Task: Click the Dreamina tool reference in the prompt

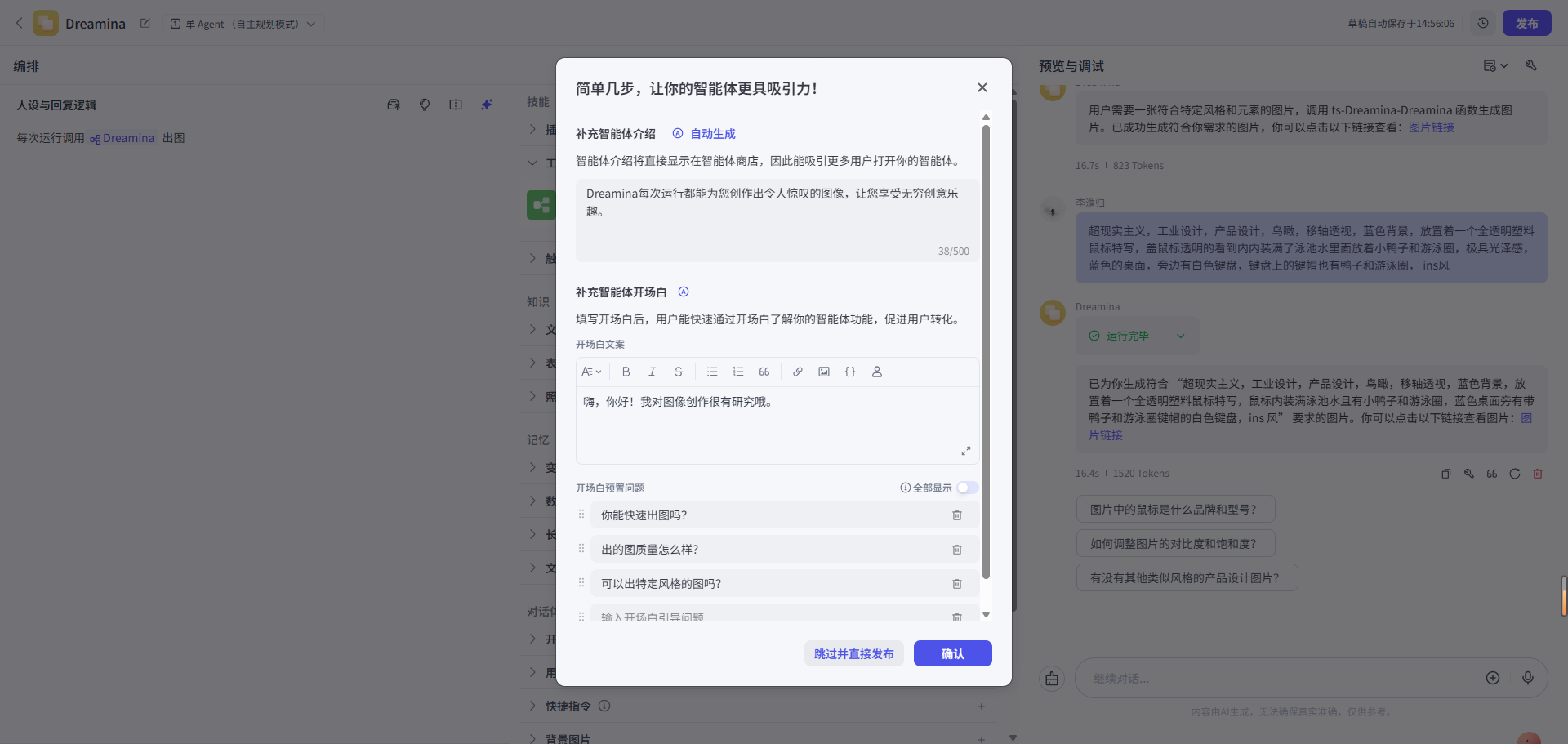Action: tap(122, 138)
